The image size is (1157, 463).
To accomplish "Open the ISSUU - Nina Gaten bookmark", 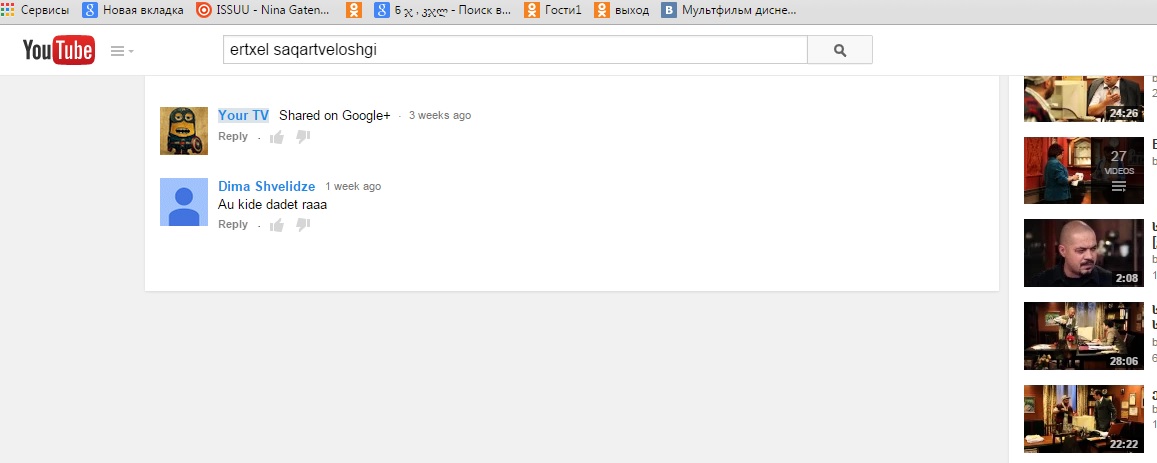I will coord(263,10).
